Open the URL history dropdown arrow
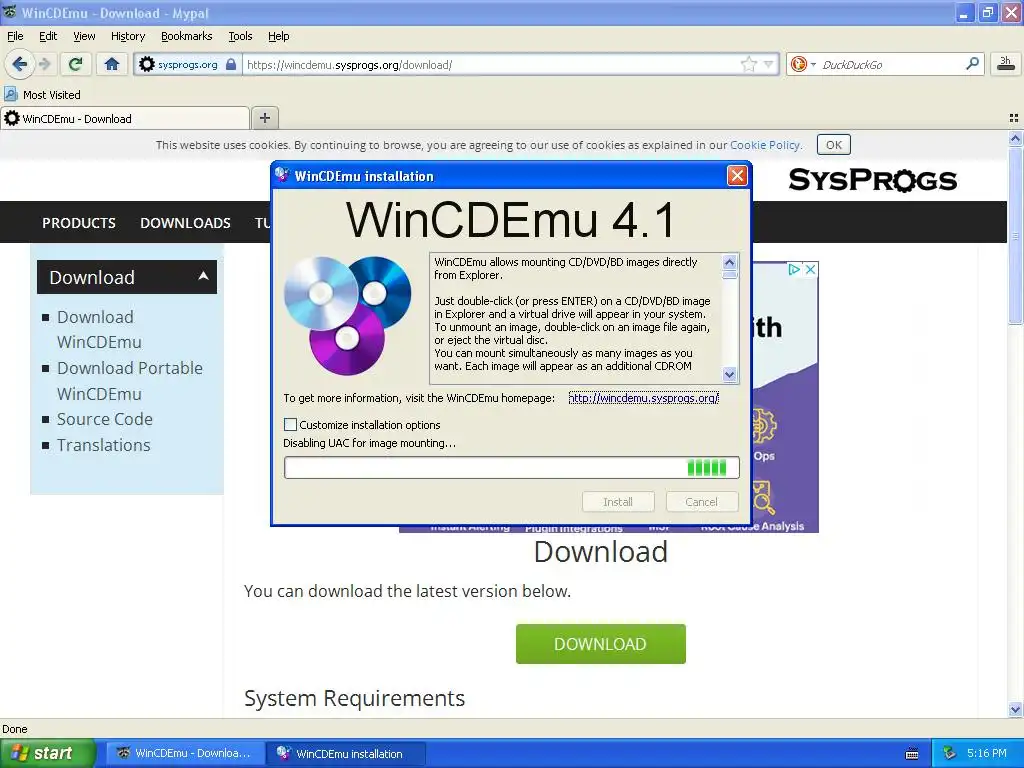Screen dimensions: 1024x768 (769, 64)
